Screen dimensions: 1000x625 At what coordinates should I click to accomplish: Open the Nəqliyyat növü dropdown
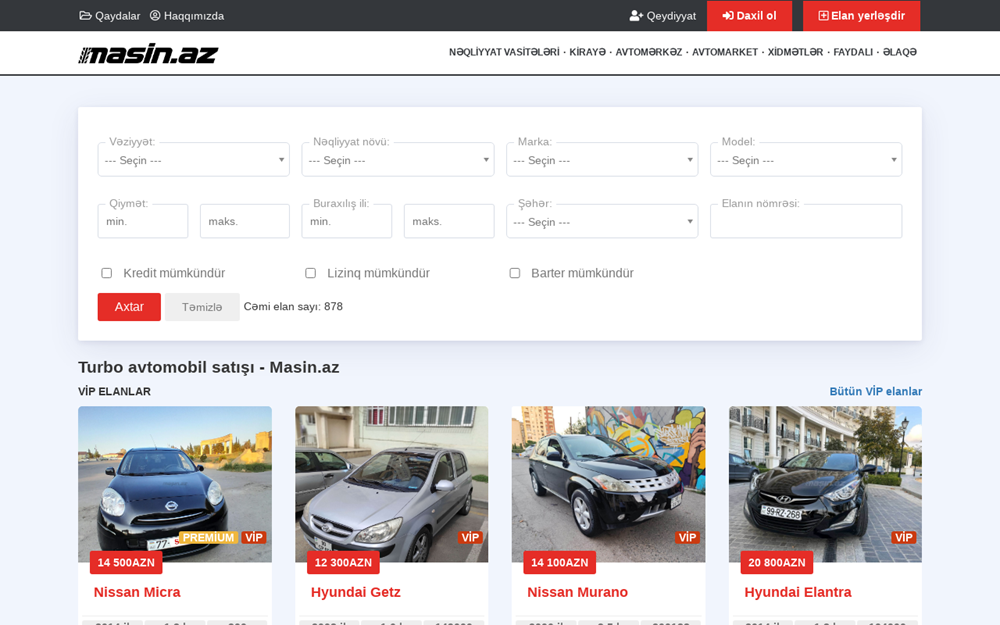pyautogui.click(x=397, y=159)
